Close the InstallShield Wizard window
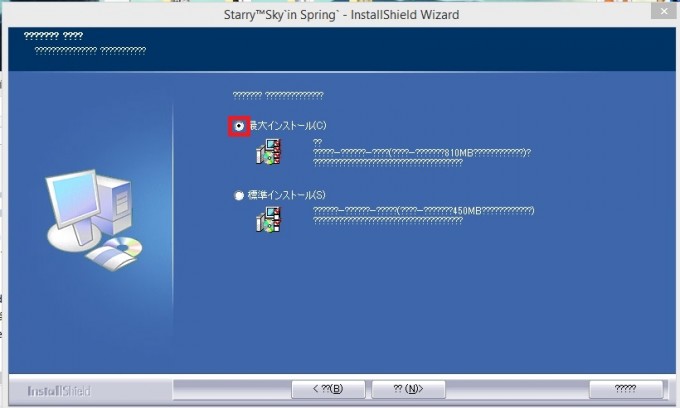 point(664,11)
